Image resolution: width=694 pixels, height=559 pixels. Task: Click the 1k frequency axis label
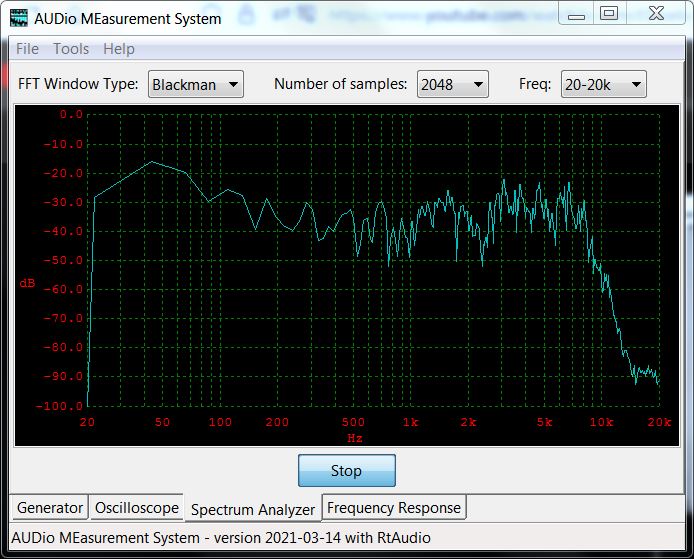pyautogui.click(x=410, y=422)
